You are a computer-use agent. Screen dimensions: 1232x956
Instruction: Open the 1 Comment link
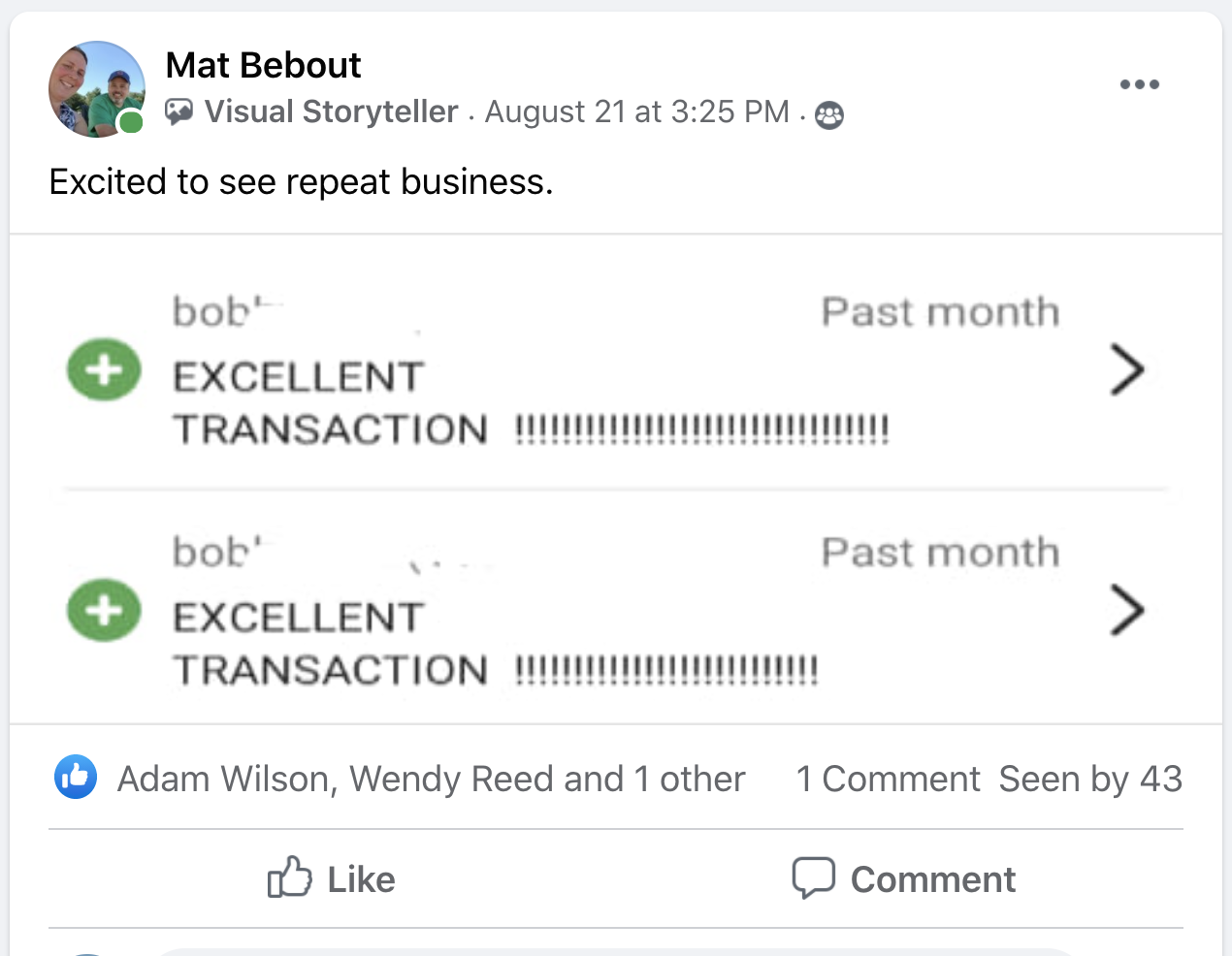pyautogui.click(x=888, y=779)
